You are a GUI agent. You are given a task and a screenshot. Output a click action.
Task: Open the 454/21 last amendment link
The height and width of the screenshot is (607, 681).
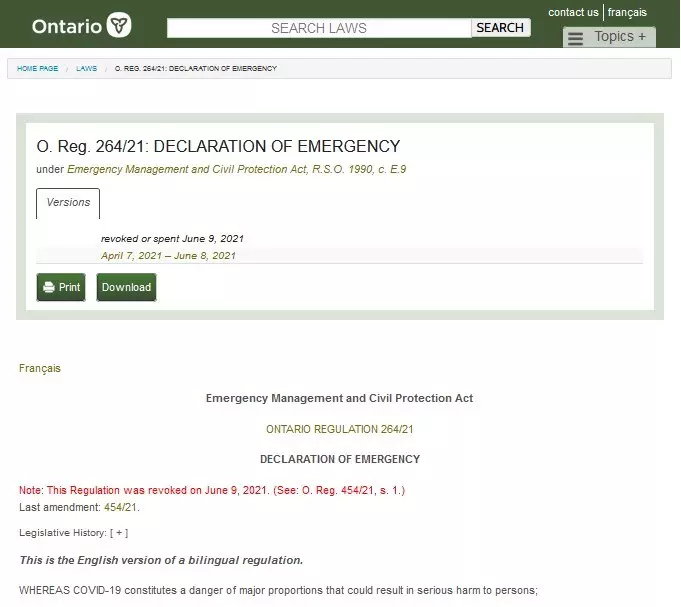120,507
